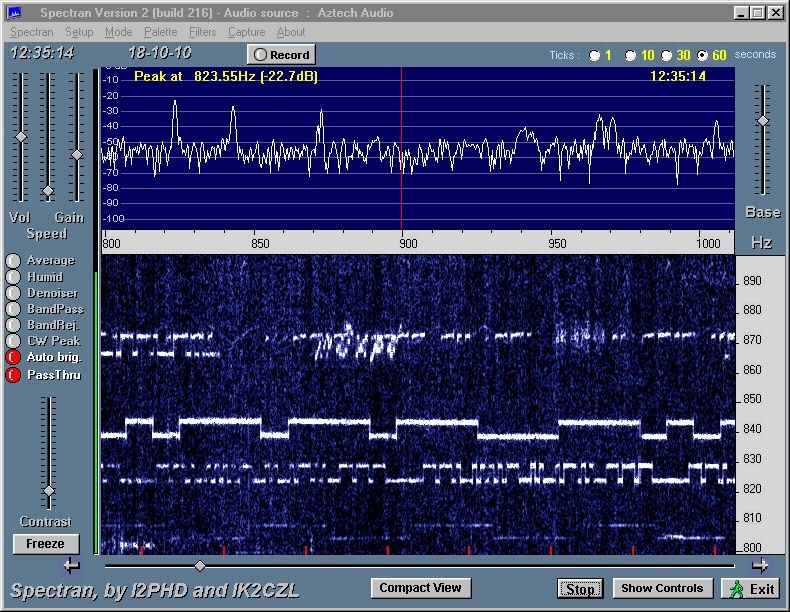This screenshot has height=612, width=790.
Task: Select the 30 seconds ticks option
Action: click(667, 55)
